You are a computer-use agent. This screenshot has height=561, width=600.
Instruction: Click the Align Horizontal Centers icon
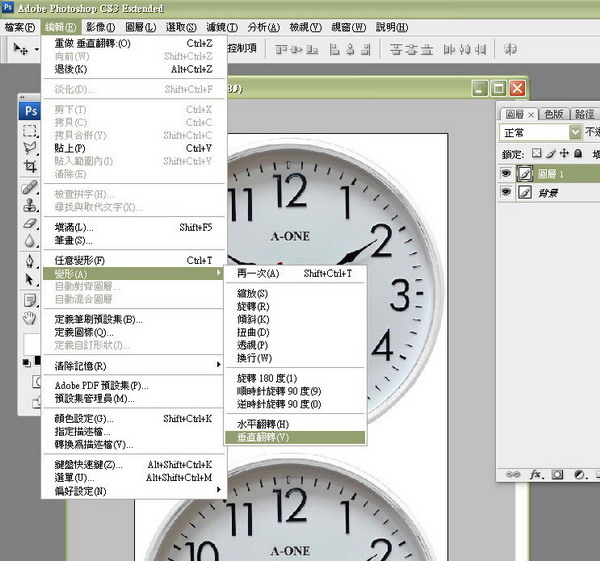pos(350,49)
